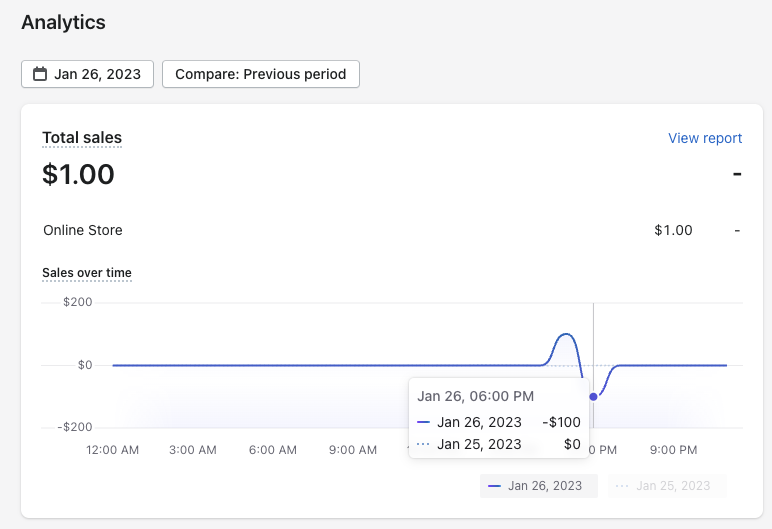Click the 6:00 AM axis label

[273, 450]
